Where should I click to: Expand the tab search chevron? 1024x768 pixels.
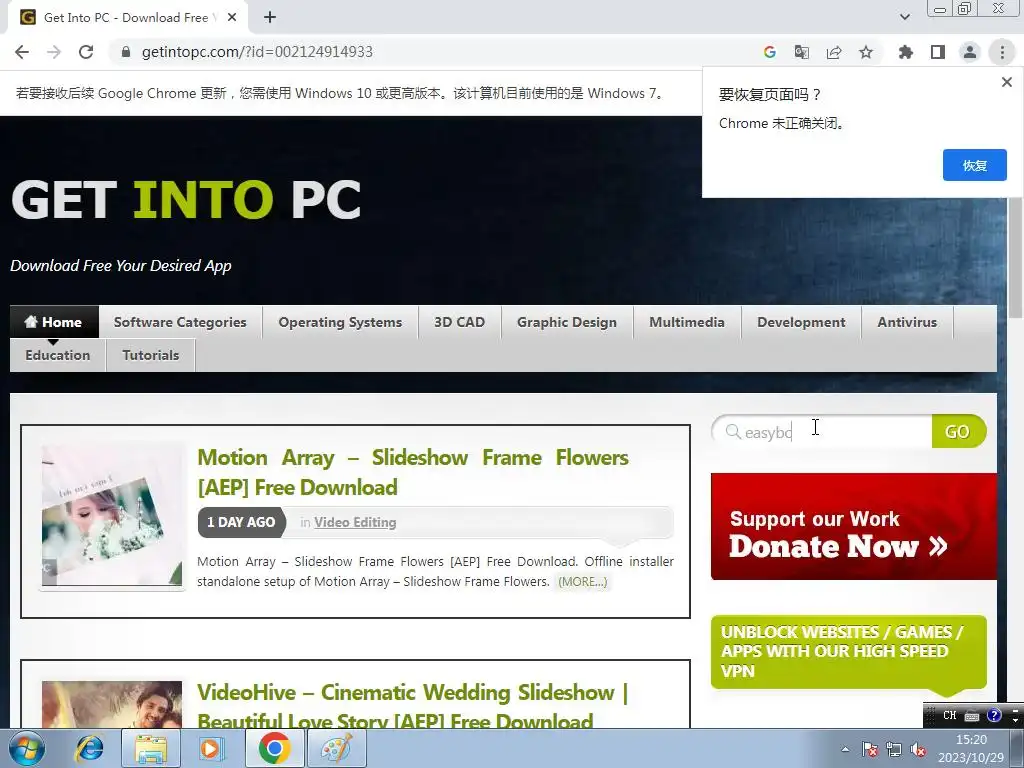click(x=904, y=17)
